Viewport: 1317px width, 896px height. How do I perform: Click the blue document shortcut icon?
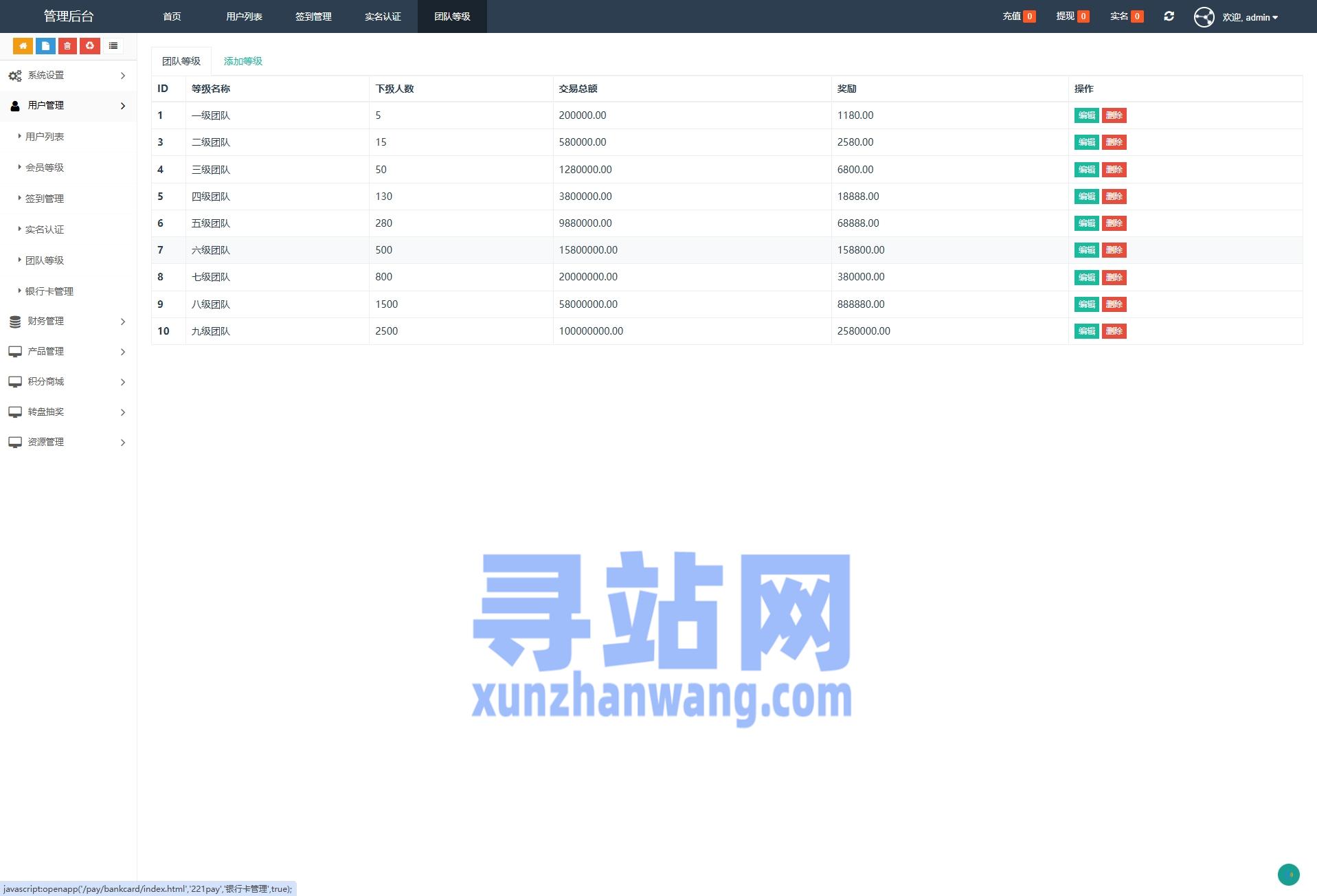[x=45, y=46]
